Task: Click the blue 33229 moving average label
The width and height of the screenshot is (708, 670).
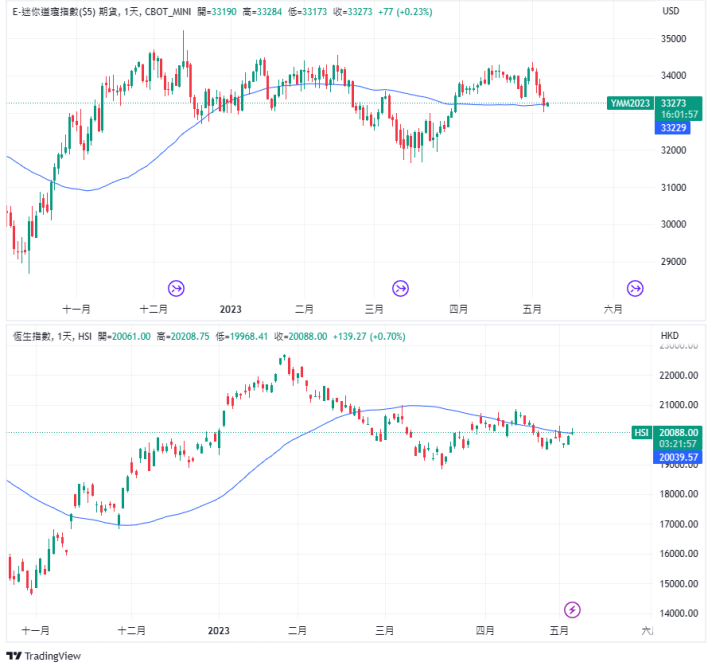Action: 674,127
